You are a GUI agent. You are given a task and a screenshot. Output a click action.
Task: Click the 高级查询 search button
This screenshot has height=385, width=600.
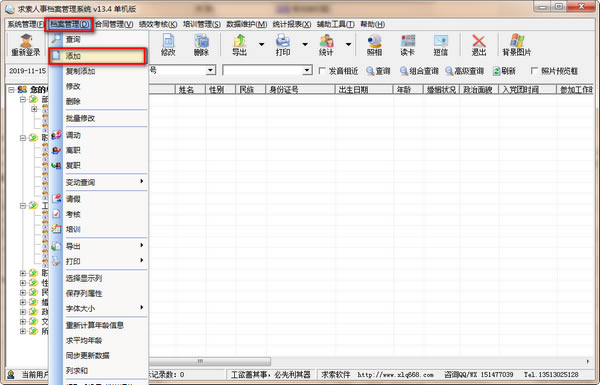(x=465, y=71)
